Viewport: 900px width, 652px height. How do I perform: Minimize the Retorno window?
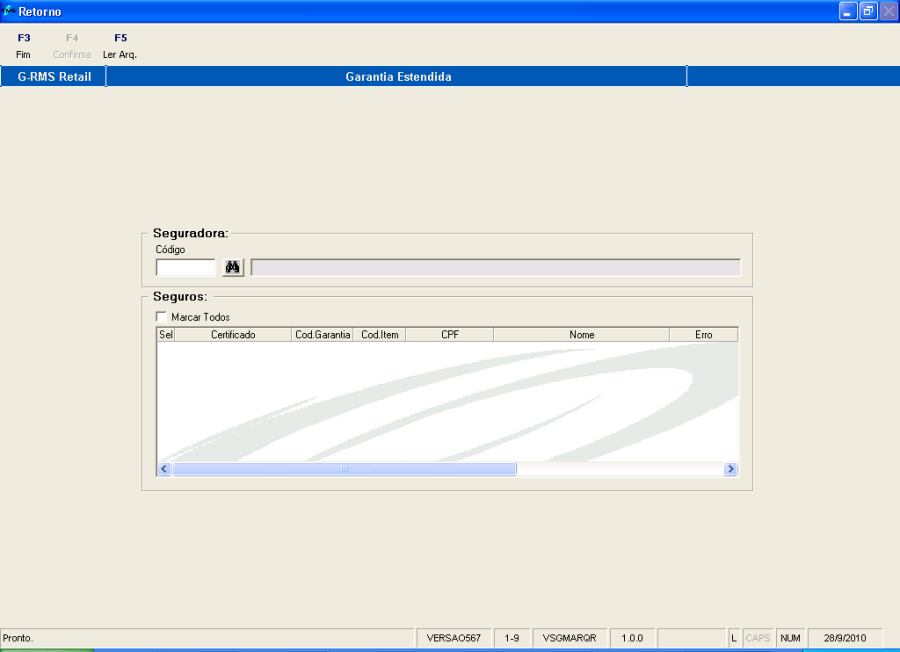tap(848, 11)
